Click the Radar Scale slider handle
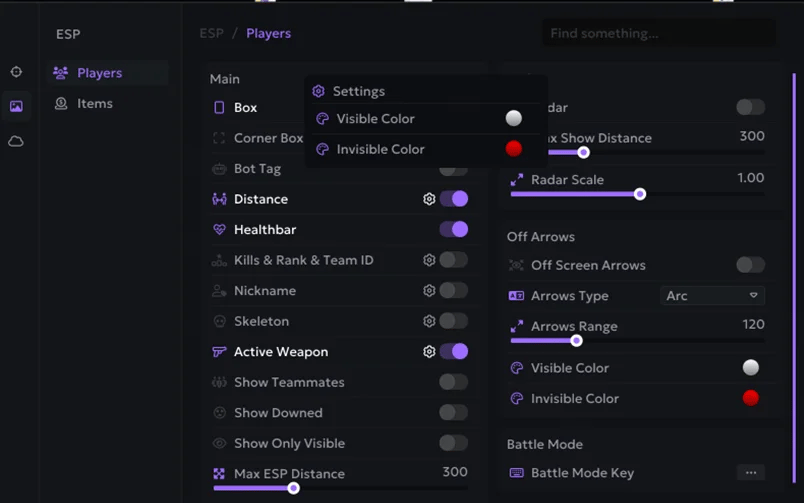This screenshot has width=804, height=503. pyautogui.click(x=640, y=194)
